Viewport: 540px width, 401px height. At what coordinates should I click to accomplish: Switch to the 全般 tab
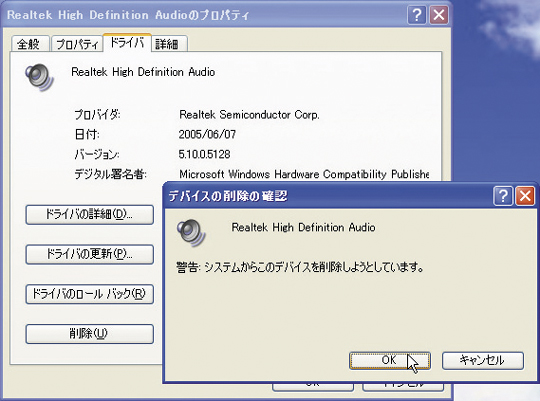(30, 44)
